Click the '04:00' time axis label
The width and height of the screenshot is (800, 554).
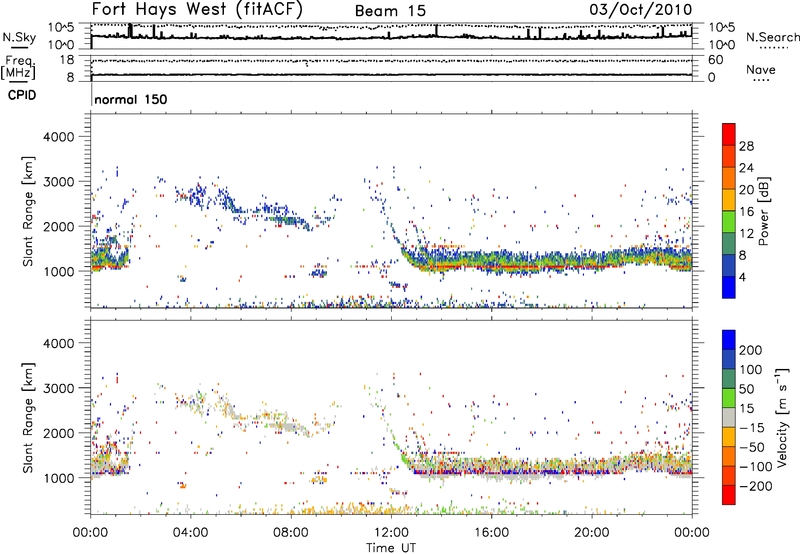point(190,533)
